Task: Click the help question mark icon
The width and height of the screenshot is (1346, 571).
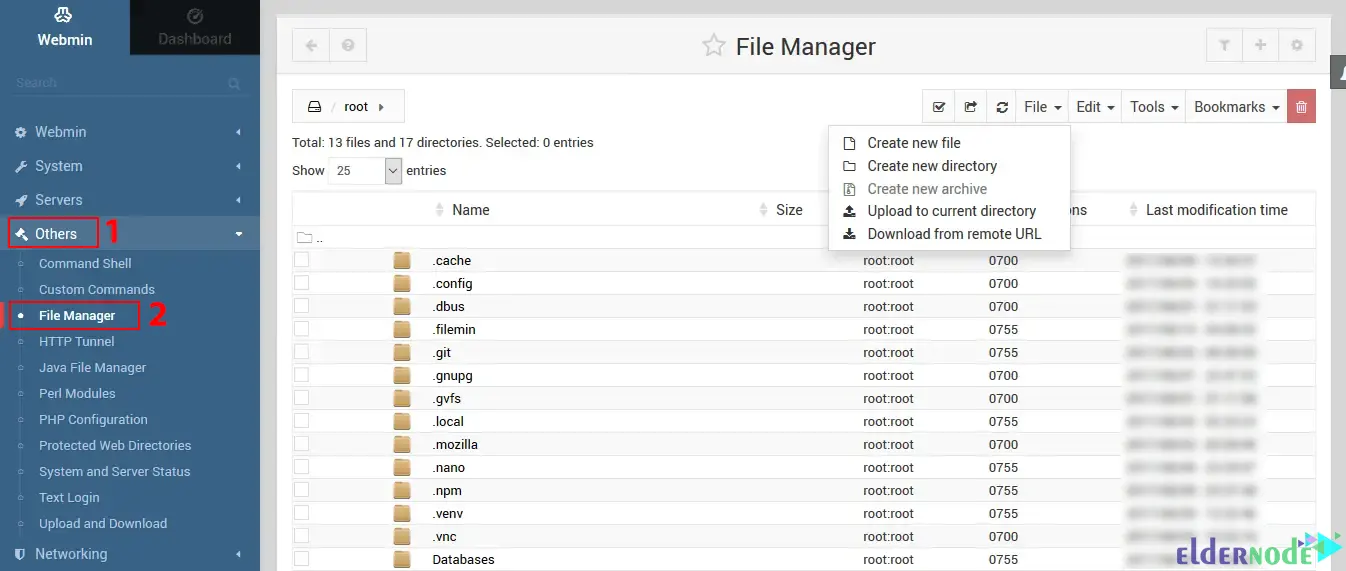Action: (348, 45)
